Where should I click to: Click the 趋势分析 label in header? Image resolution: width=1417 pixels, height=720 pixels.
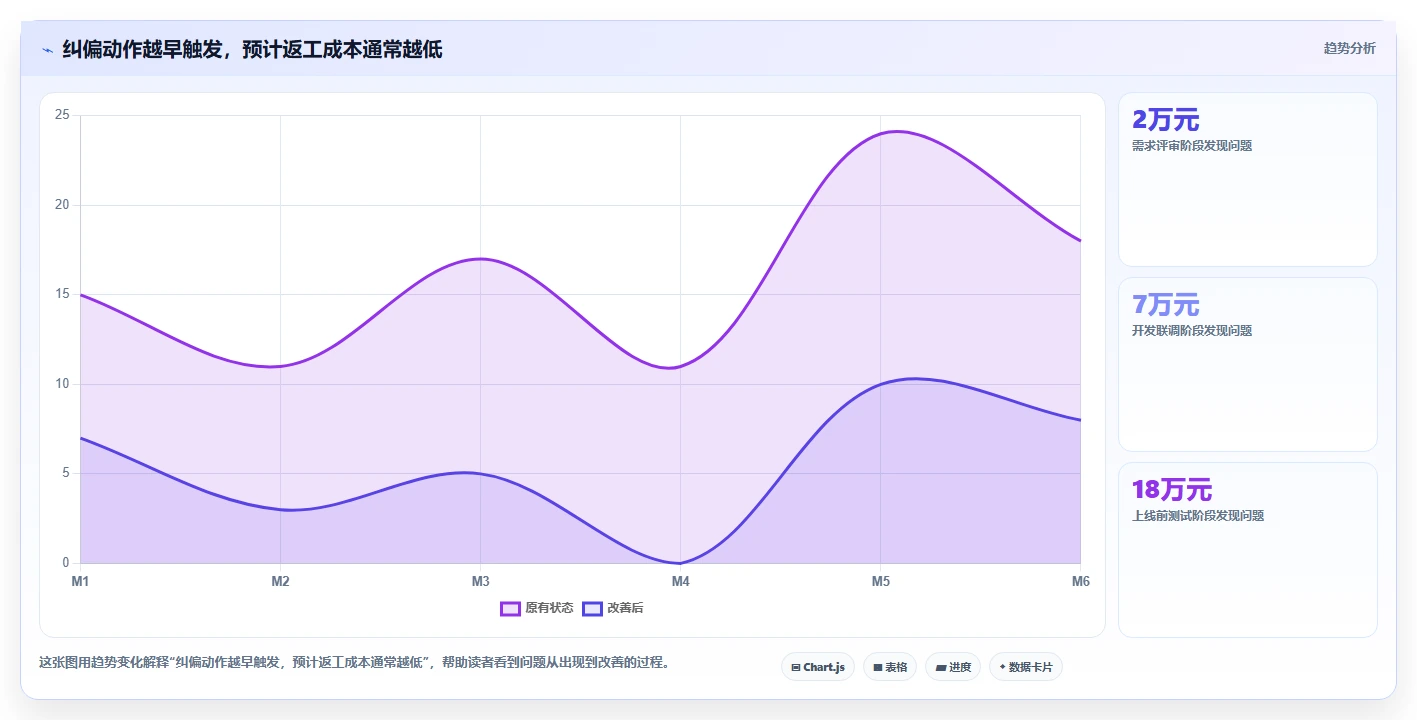point(1349,48)
